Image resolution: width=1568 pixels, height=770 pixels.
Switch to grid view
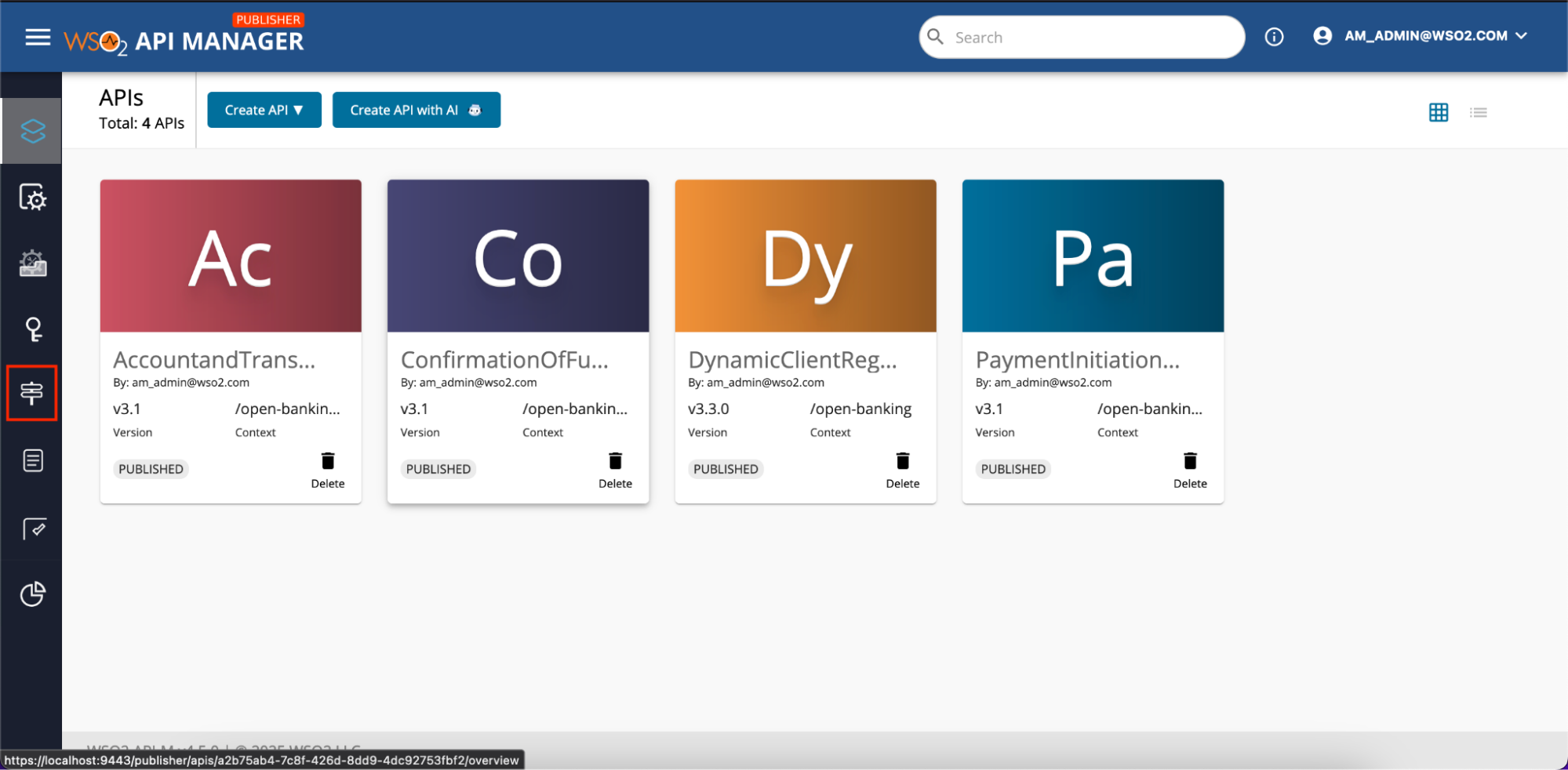(1438, 112)
